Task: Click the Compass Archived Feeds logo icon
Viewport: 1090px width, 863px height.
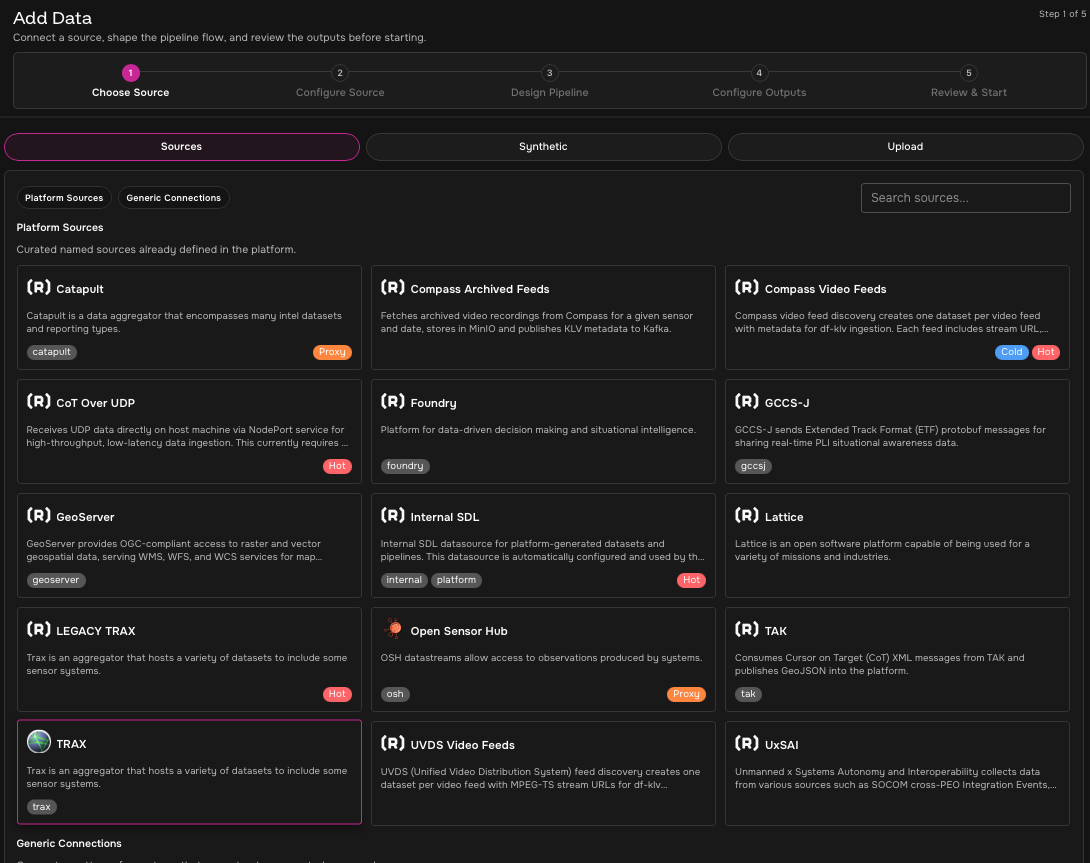Action: pyautogui.click(x=393, y=287)
